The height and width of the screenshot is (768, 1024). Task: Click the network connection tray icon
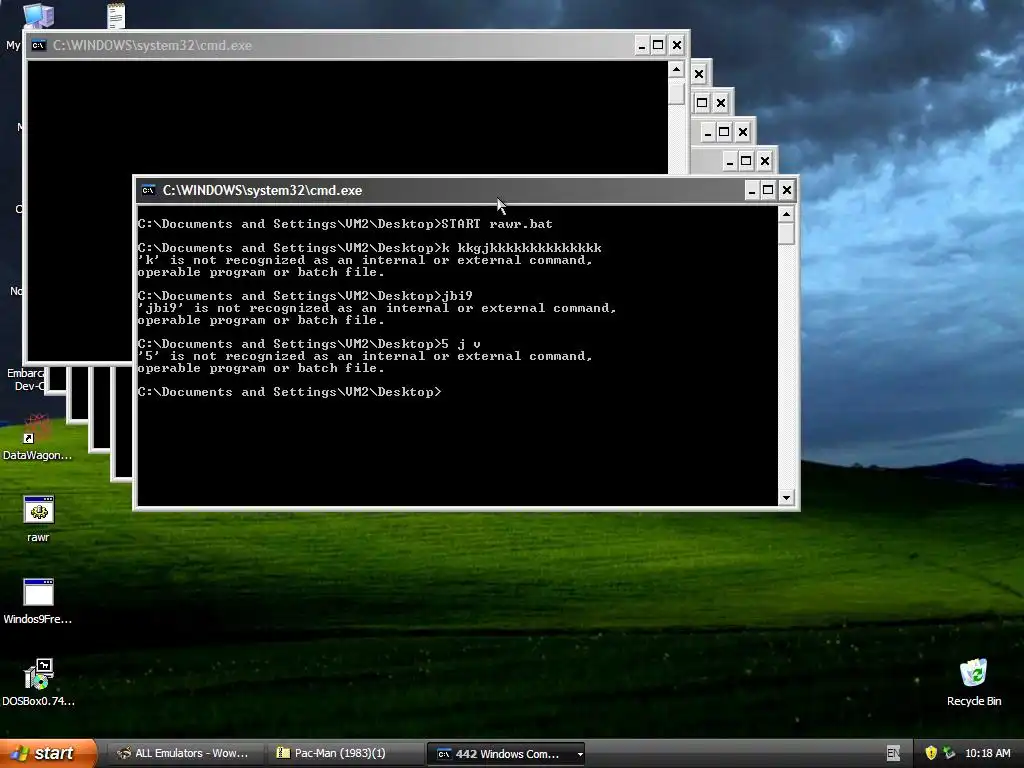(949, 753)
